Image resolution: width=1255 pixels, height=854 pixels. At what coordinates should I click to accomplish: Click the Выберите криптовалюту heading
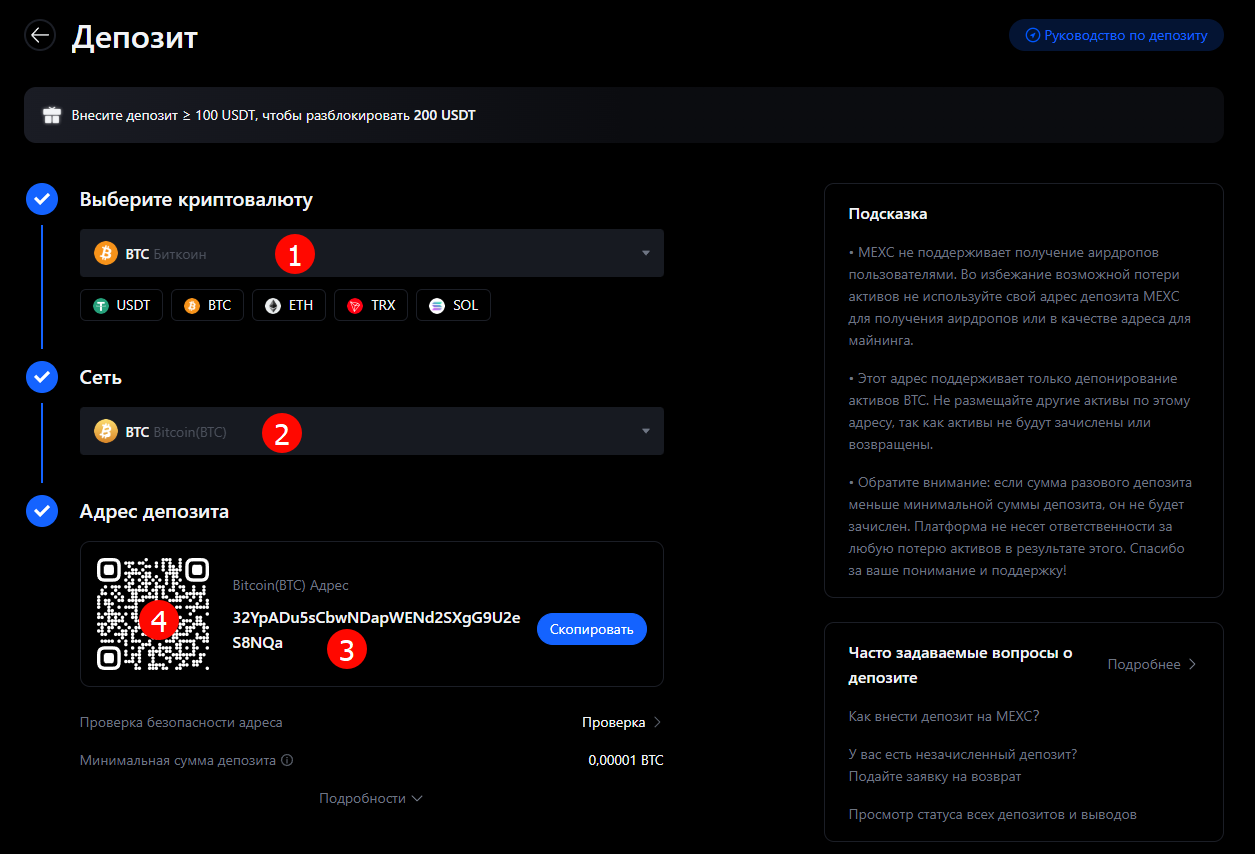point(196,200)
